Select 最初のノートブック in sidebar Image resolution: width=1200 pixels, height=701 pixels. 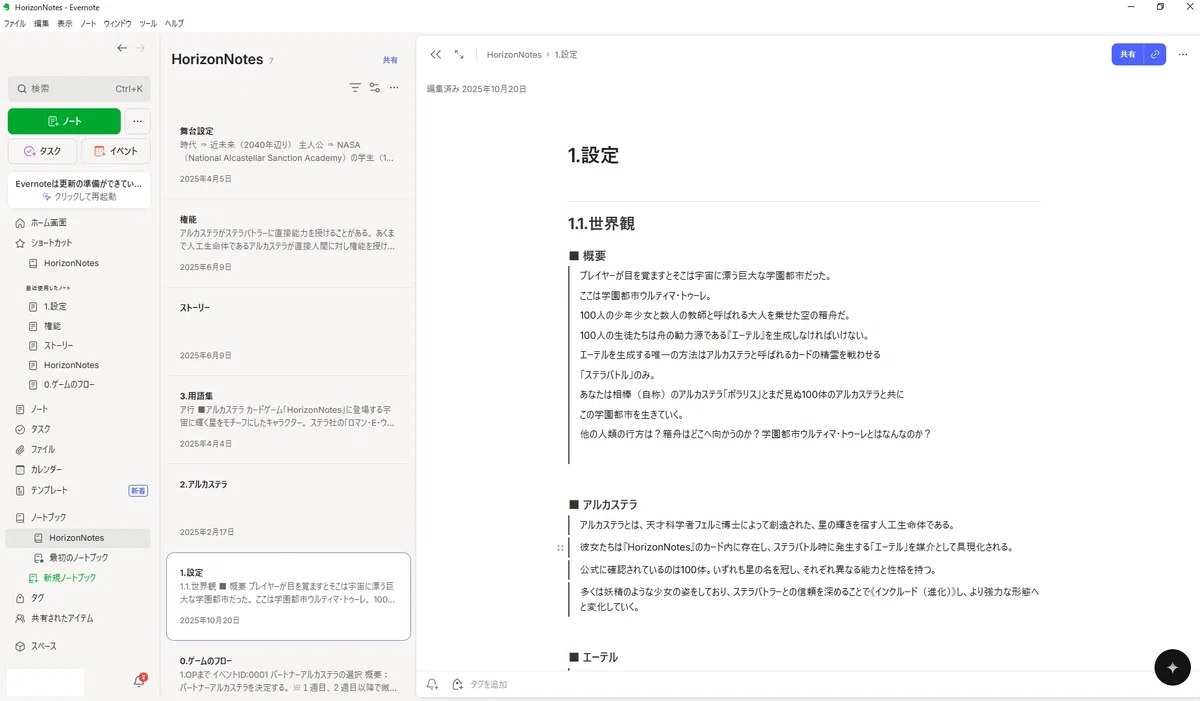click(79, 557)
